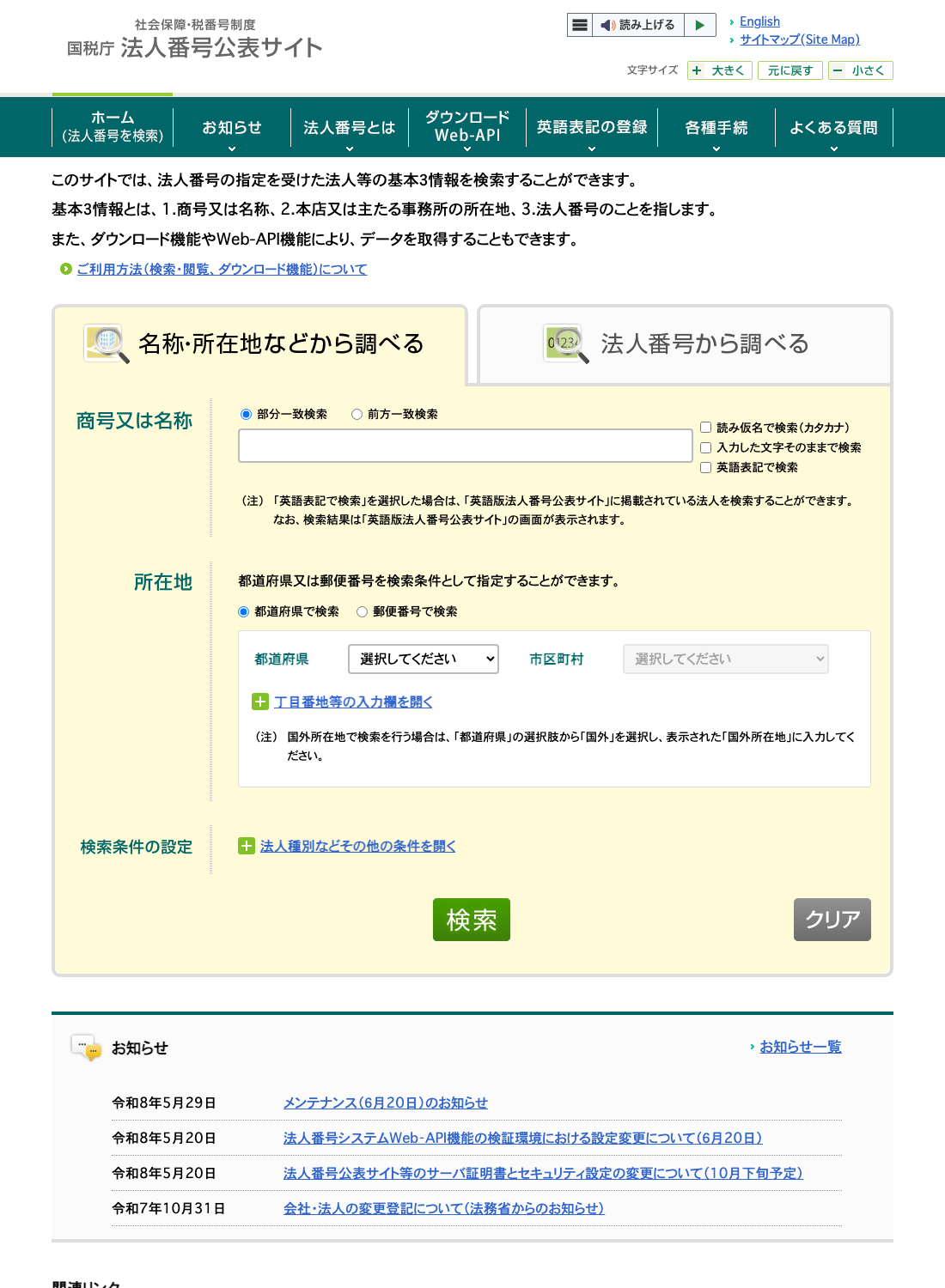Click building magnifier icon on name search tab
Viewport: 945px width, 1288px height.
107,343
